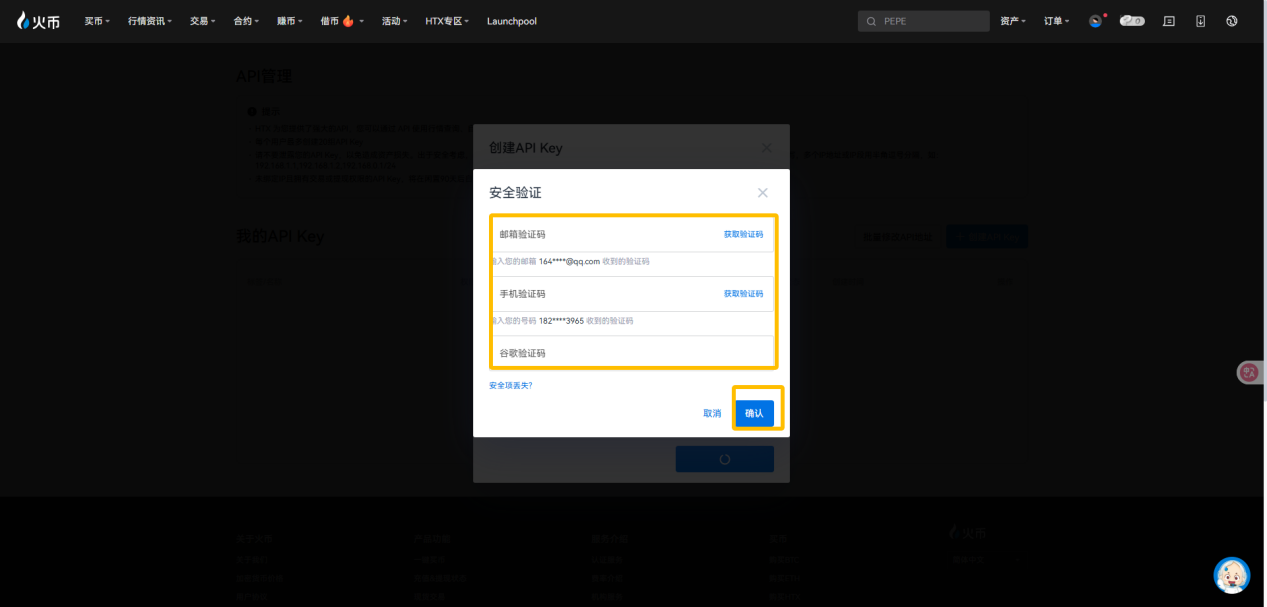This screenshot has height=607, width=1267.
Task: Open the points badge pill in header
Action: click(x=1132, y=20)
